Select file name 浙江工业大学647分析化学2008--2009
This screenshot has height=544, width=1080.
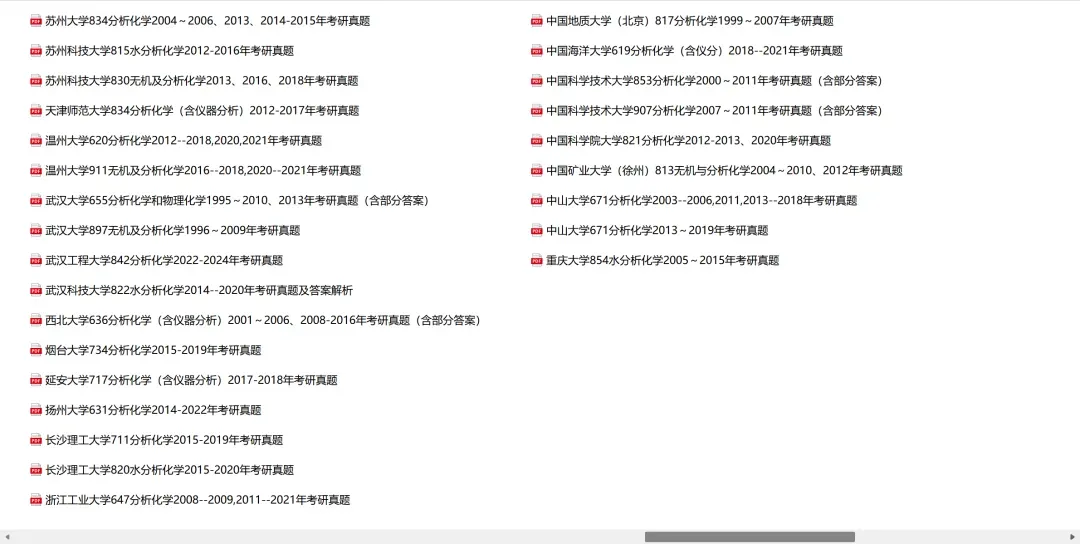(x=198, y=500)
